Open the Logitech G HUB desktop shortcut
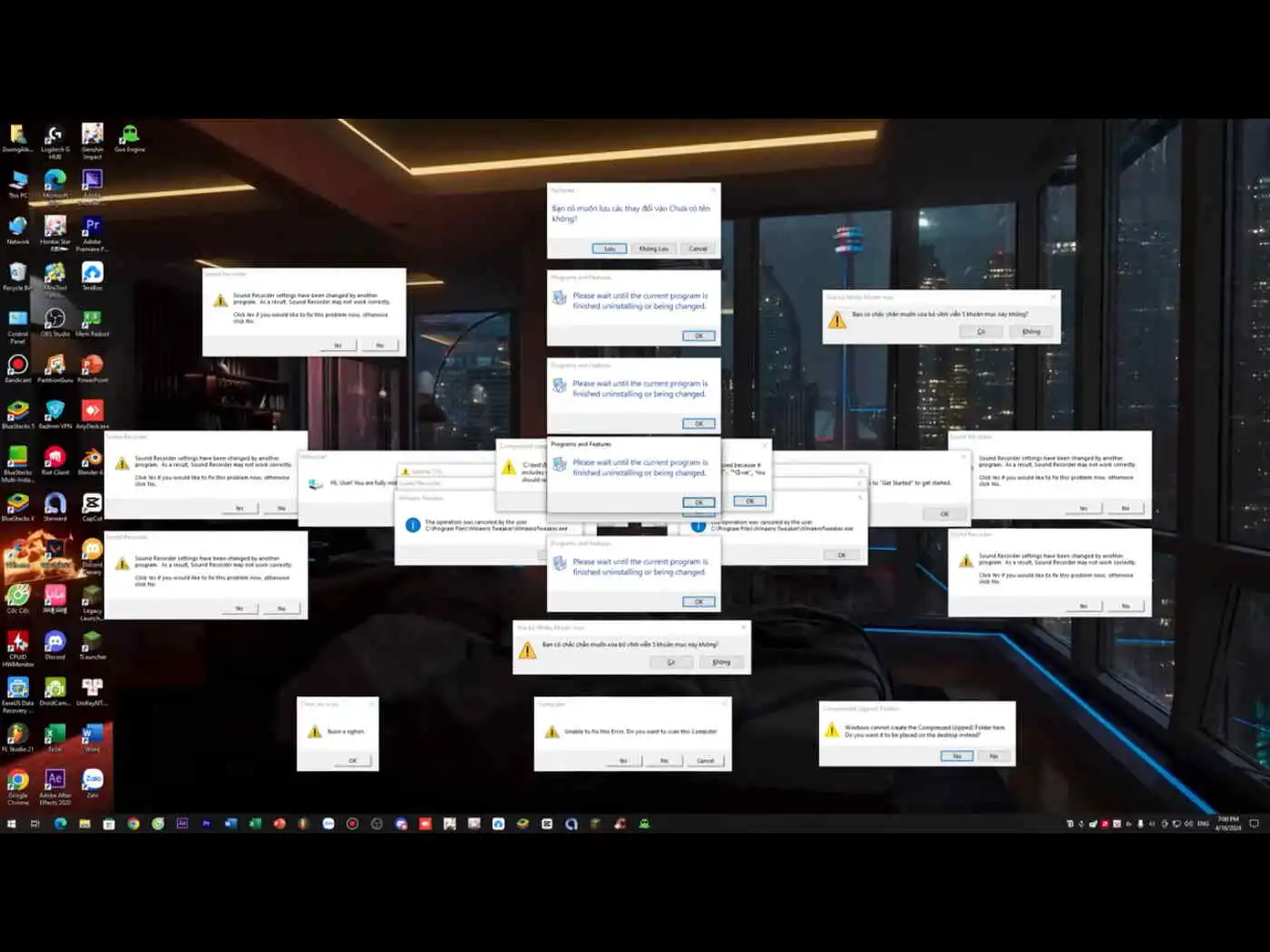Image resolution: width=1270 pixels, height=952 pixels. point(54,141)
